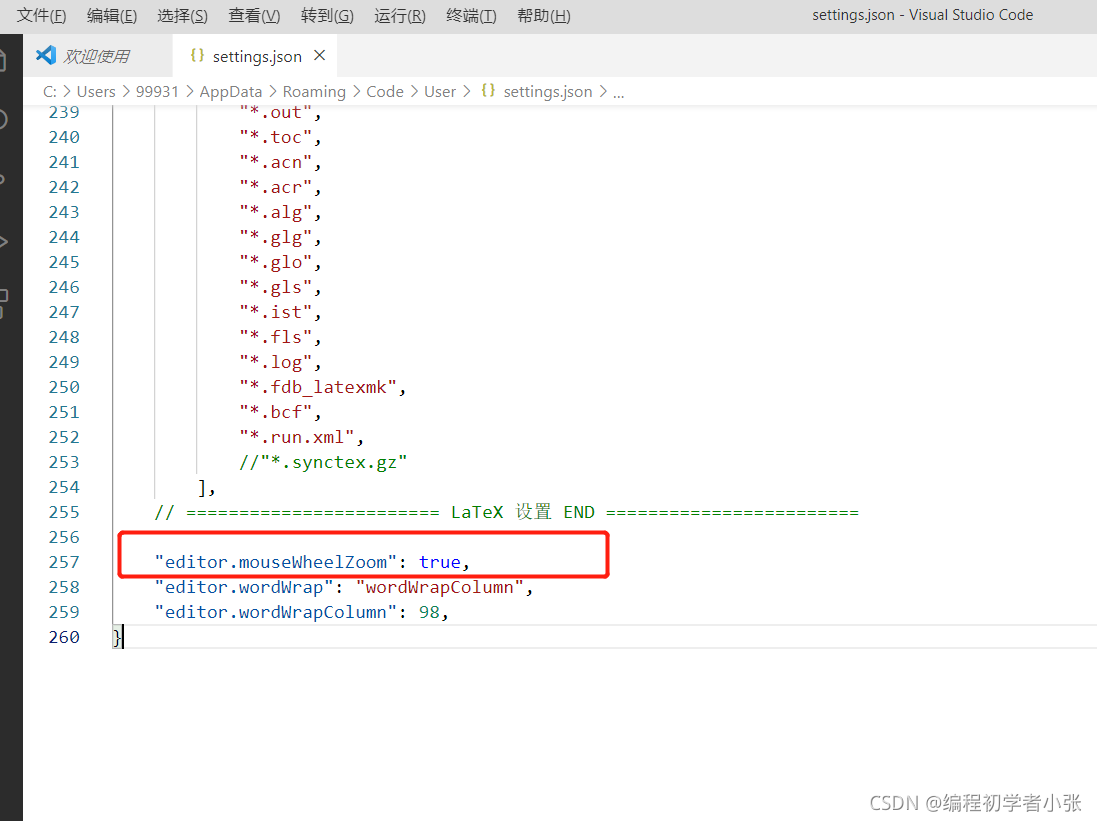Screen dimensions: 1097x821
Task: Open the 文件(F) menu
Action: tap(41, 15)
